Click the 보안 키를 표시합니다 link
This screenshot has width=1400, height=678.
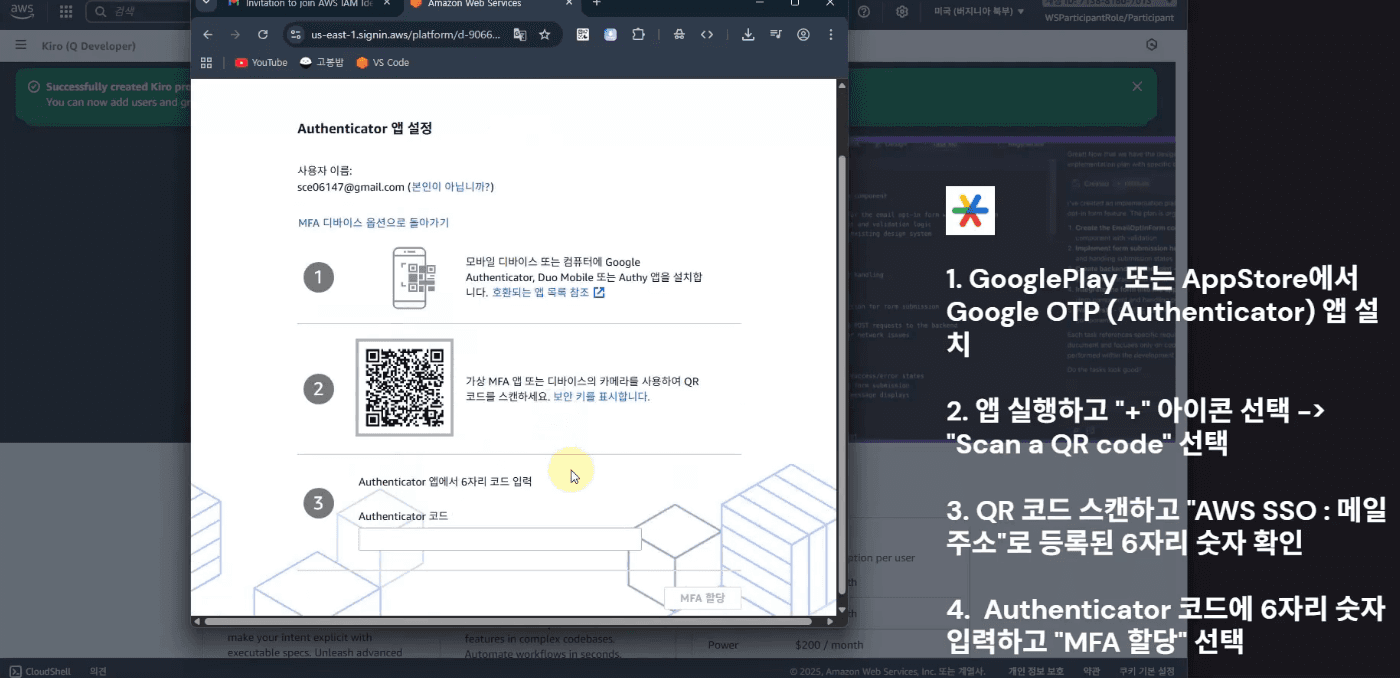pyautogui.click(x=601, y=396)
